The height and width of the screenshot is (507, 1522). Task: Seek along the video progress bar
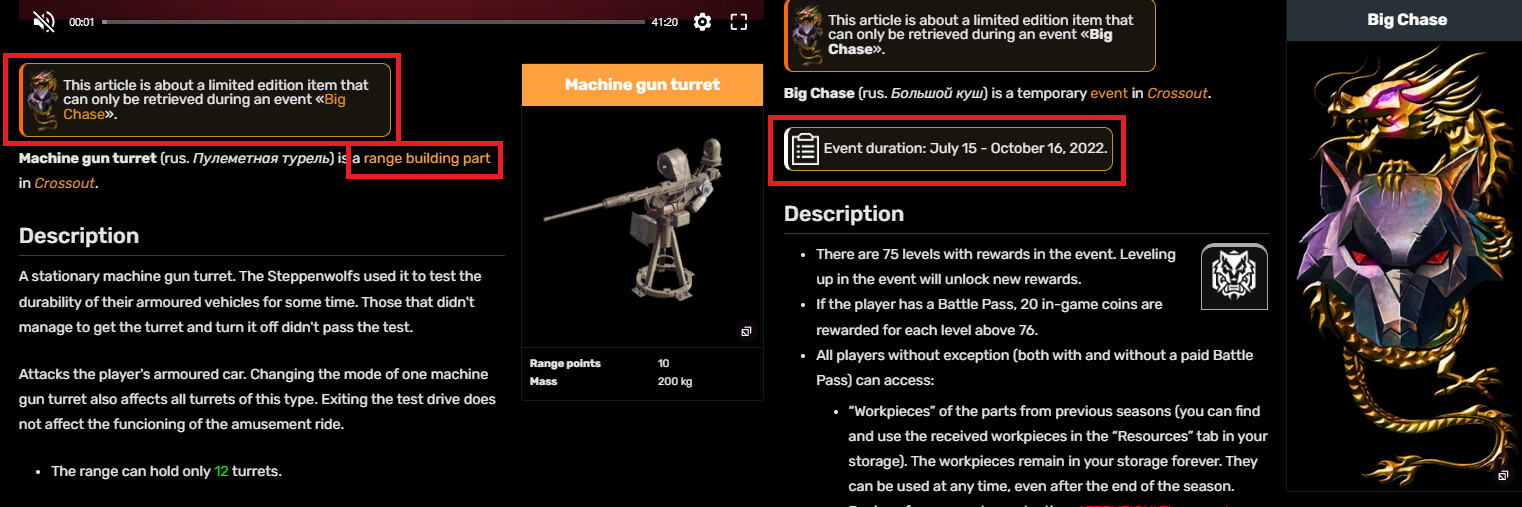(373, 21)
